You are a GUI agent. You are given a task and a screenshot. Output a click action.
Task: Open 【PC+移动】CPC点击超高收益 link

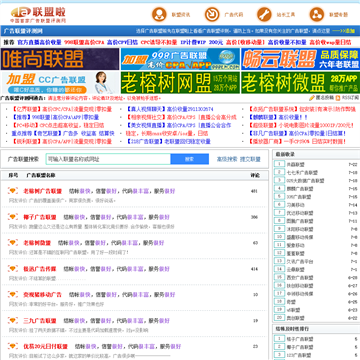pyautogui.click(x=58, y=125)
